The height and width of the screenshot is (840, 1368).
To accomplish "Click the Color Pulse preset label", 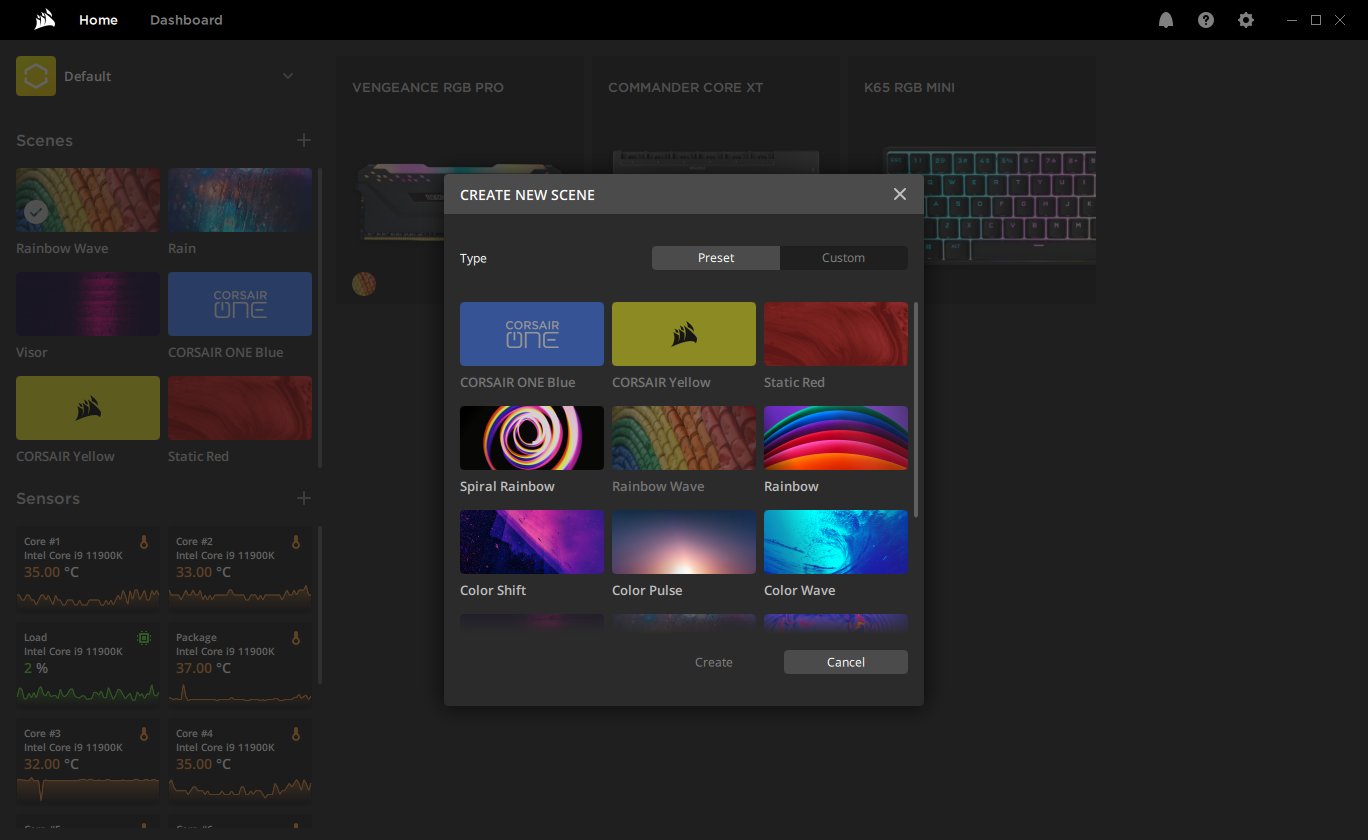I will coord(647,591).
